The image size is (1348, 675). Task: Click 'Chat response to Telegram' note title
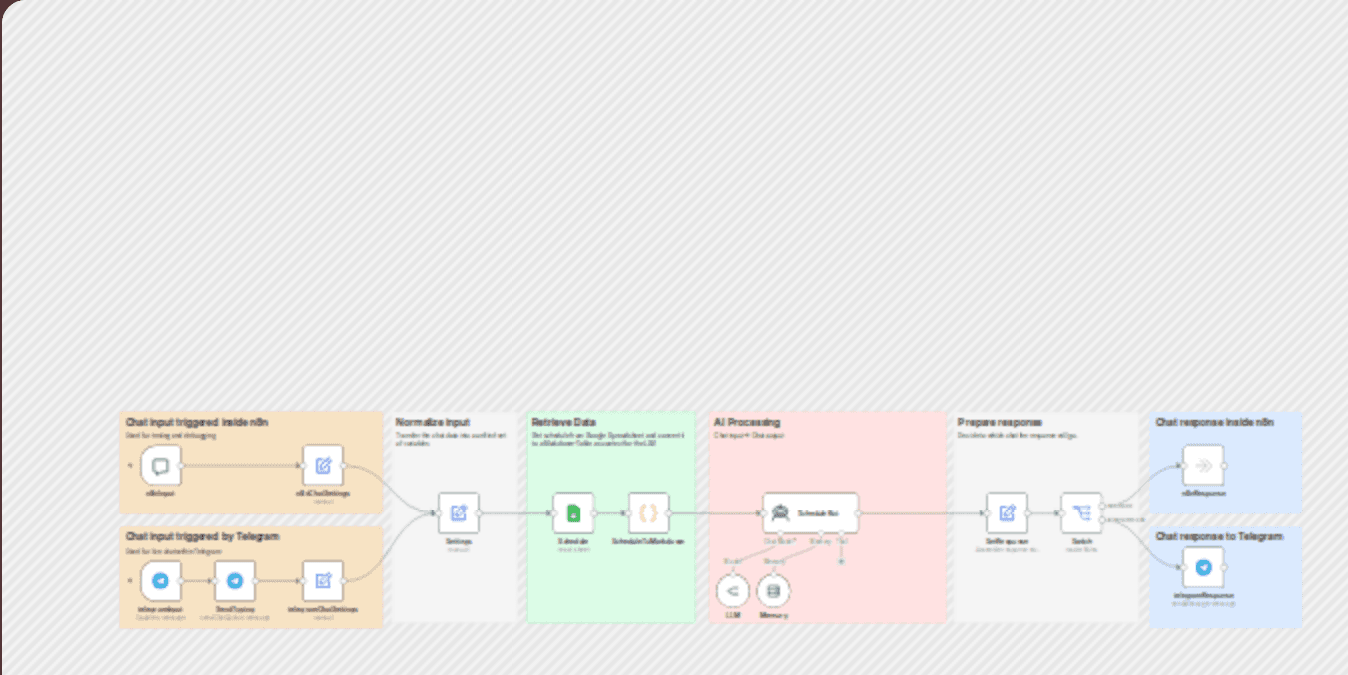(x=1219, y=536)
